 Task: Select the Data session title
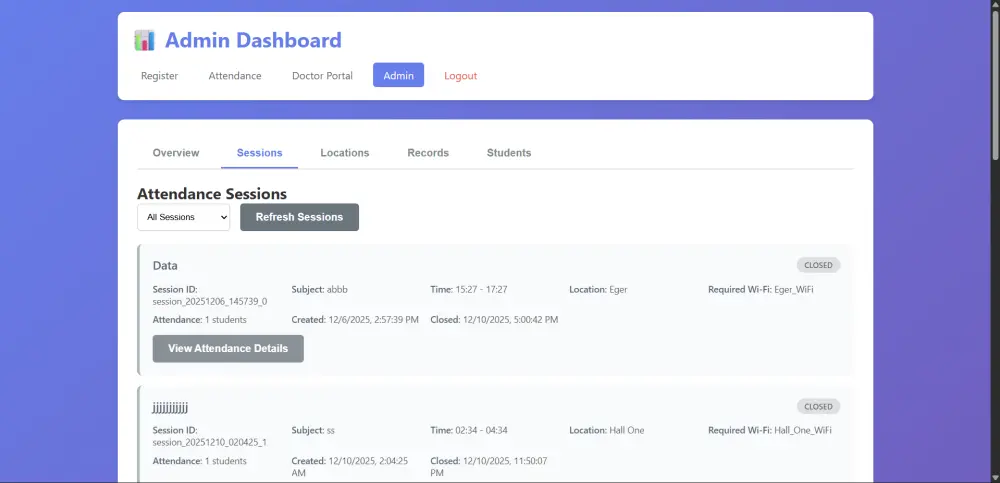pyautogui.click(x=165, y=265)
